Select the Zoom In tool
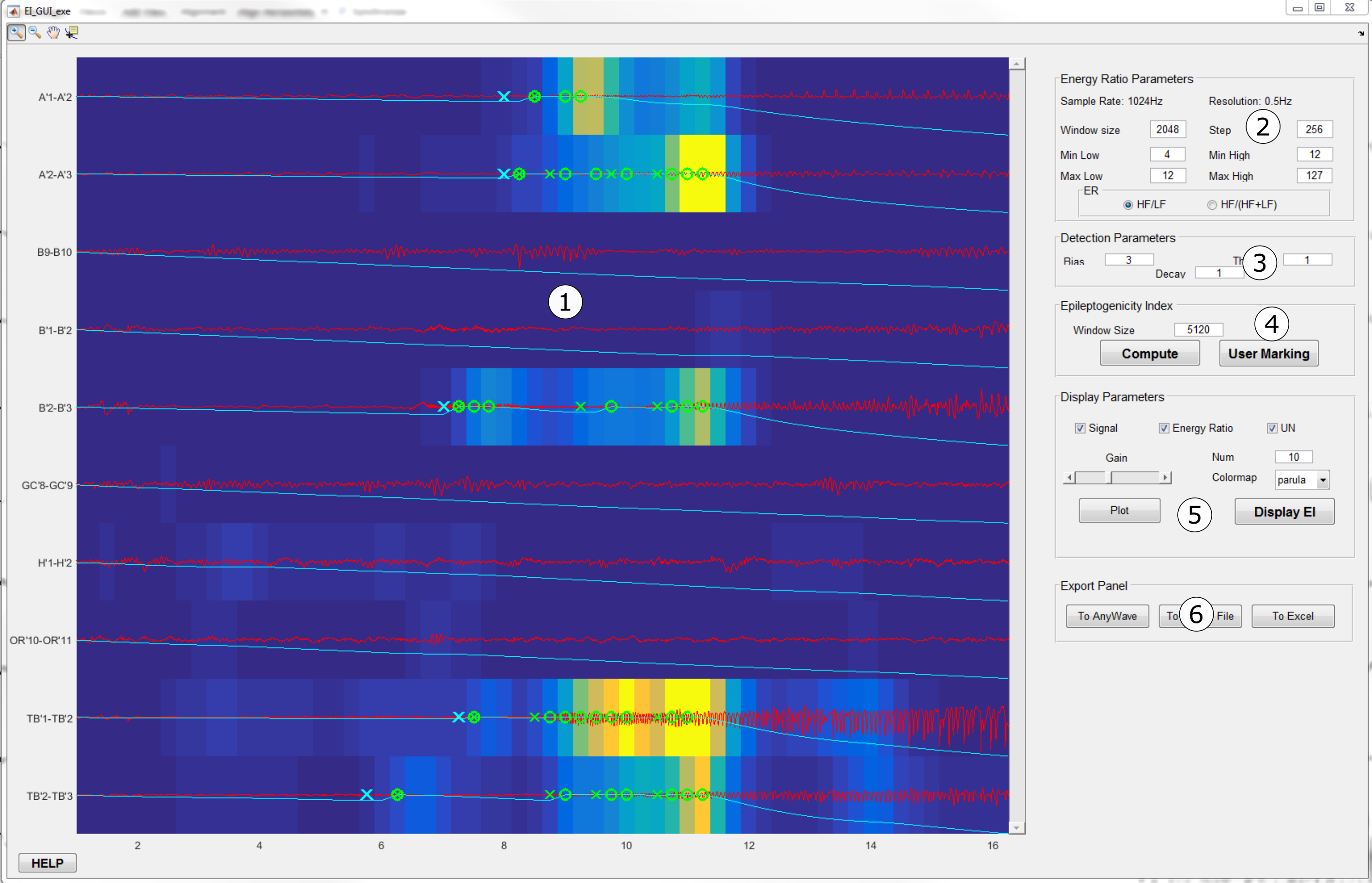1372x883 pixels. pyautogui.click(x=16, y=32)
